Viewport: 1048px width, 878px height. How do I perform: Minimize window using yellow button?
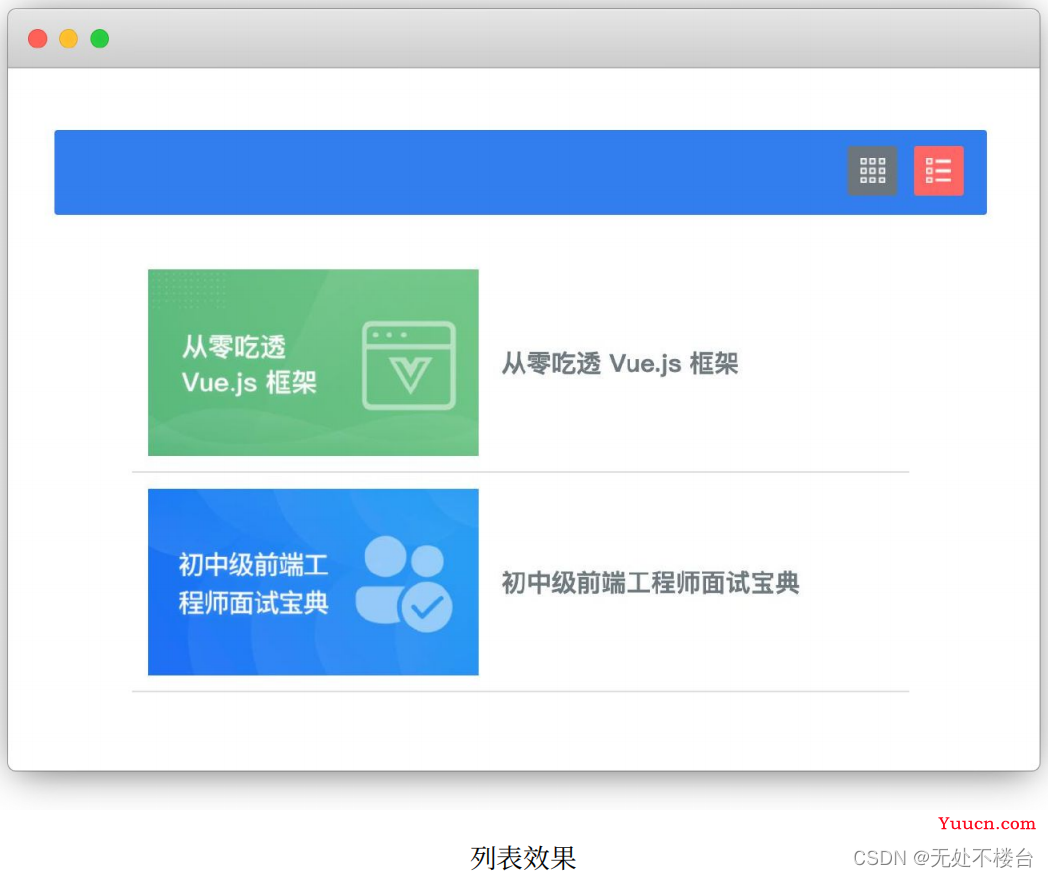tap(69, 39)
